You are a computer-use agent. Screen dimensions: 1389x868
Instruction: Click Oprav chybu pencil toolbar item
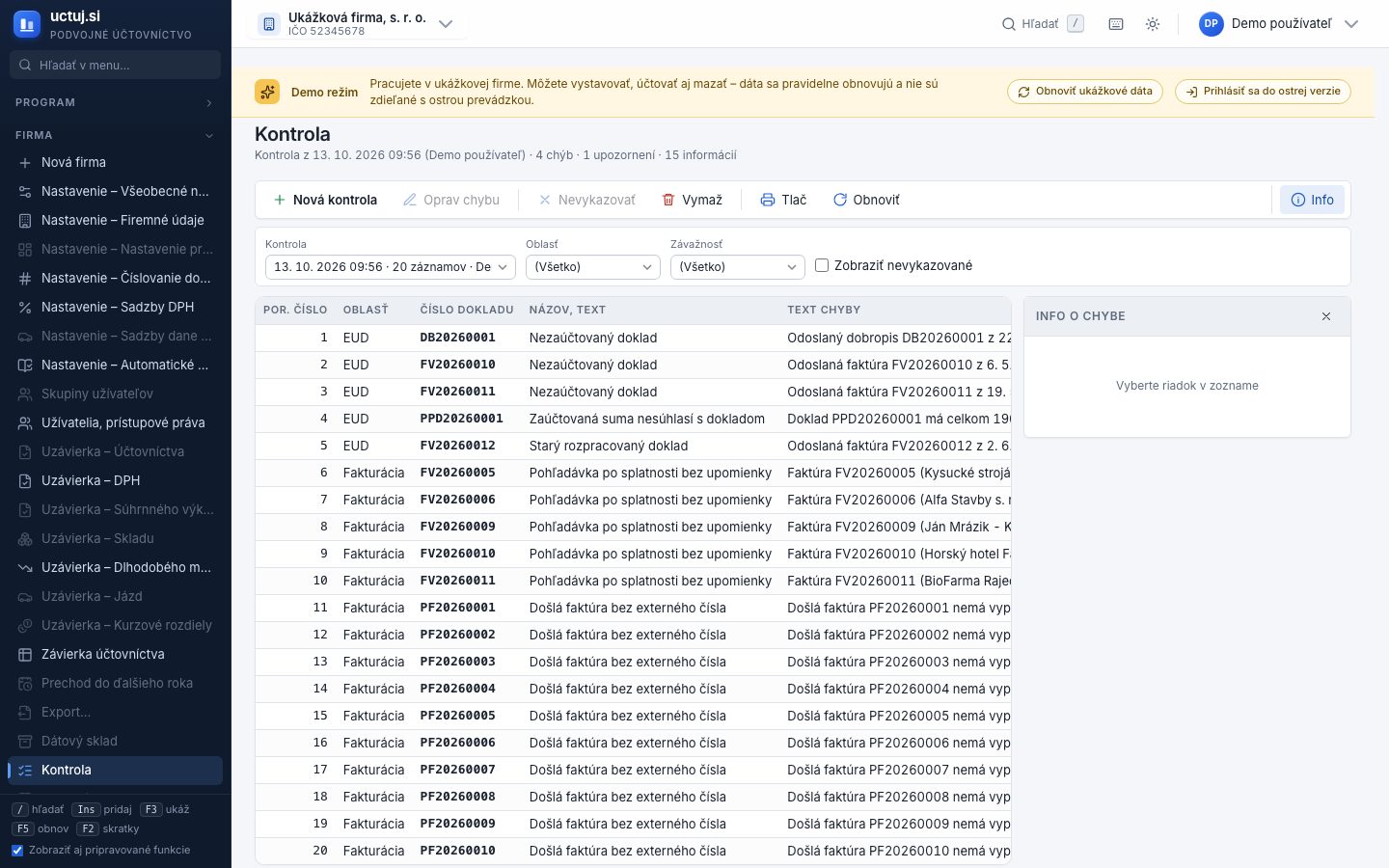pyautogui.click(x=451, y=200)
